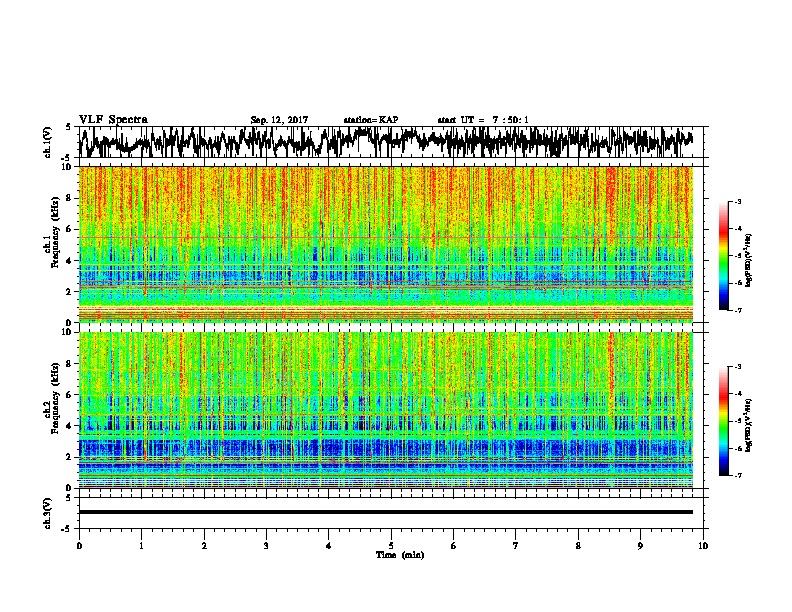The height and width of the screenshot is (612, 792).
Task: Click the "8" kHz tick on ch.1 frequency axis
Action: point(70,198)
